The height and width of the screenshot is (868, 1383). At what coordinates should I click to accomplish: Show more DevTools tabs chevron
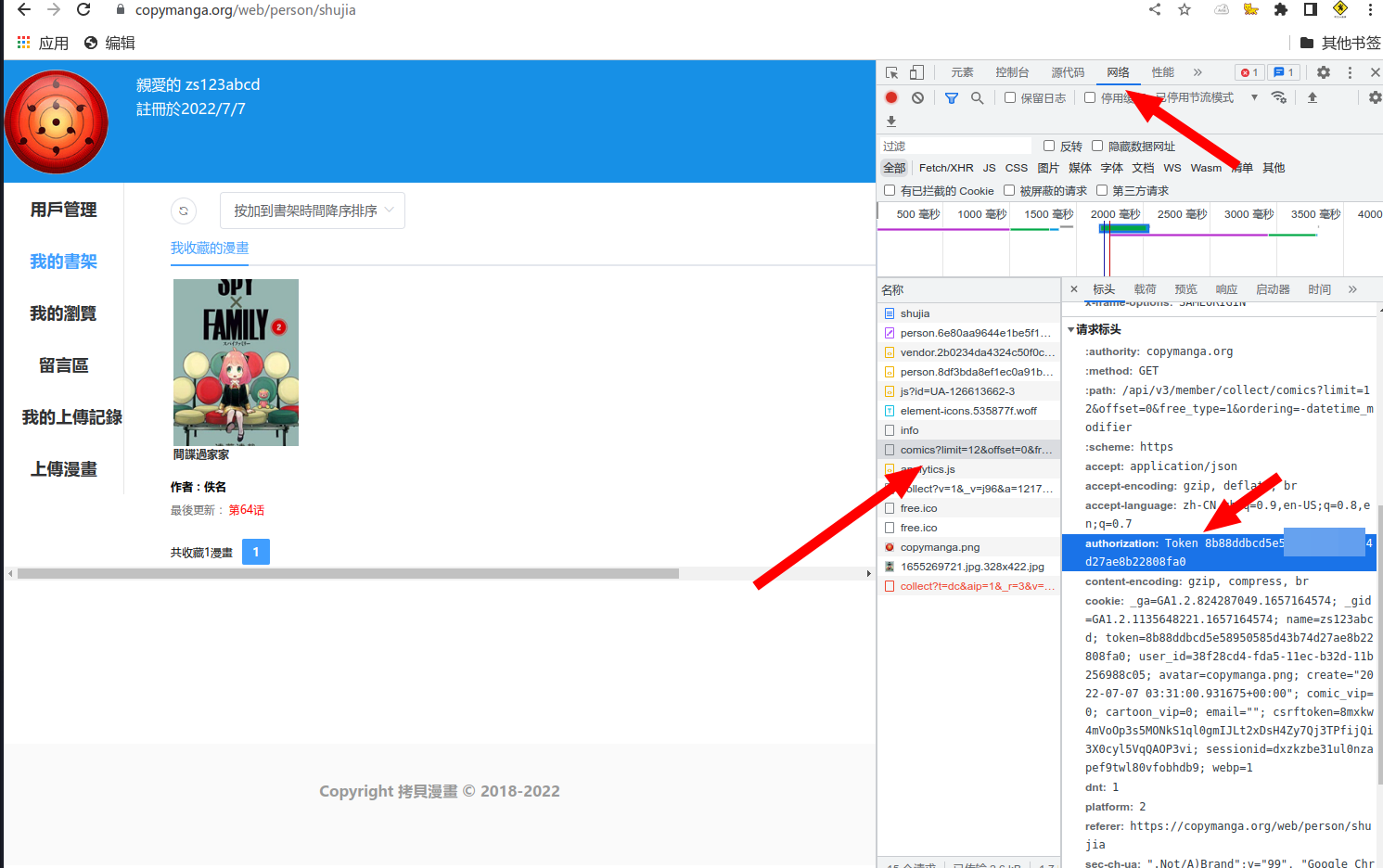1197,72
